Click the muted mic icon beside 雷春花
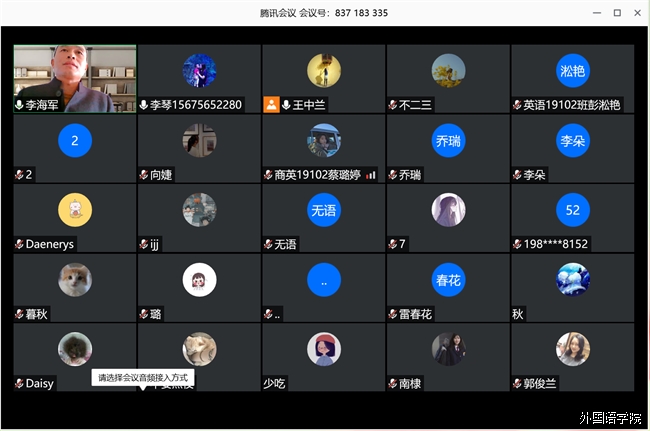Image resolution: width=650 pixels, height=431 pixels. pyautogui.click(x=393, y=314)
